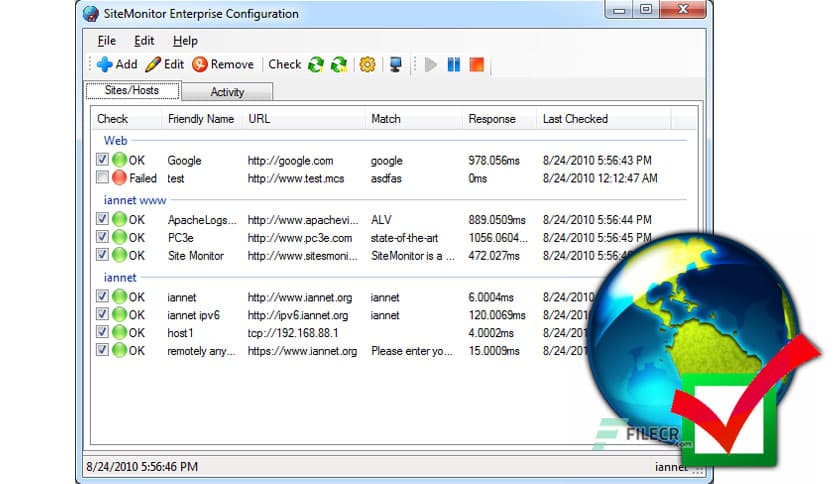
Task: Click first green refresh check icon
Action: click(x=316, y=64)
